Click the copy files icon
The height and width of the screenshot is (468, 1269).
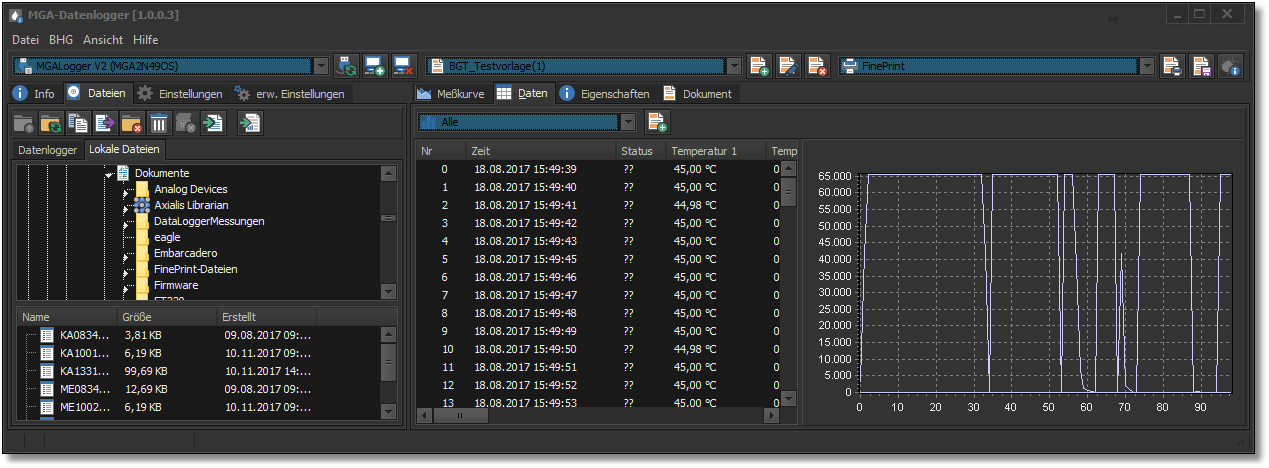(78, 123)
